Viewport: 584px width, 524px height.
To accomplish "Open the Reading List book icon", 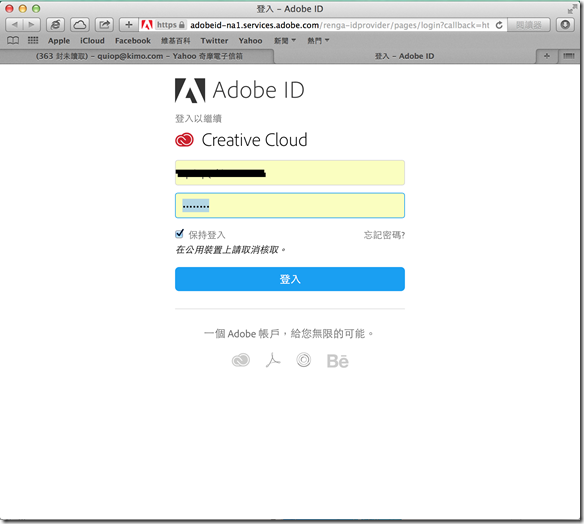I will [13, 40].
